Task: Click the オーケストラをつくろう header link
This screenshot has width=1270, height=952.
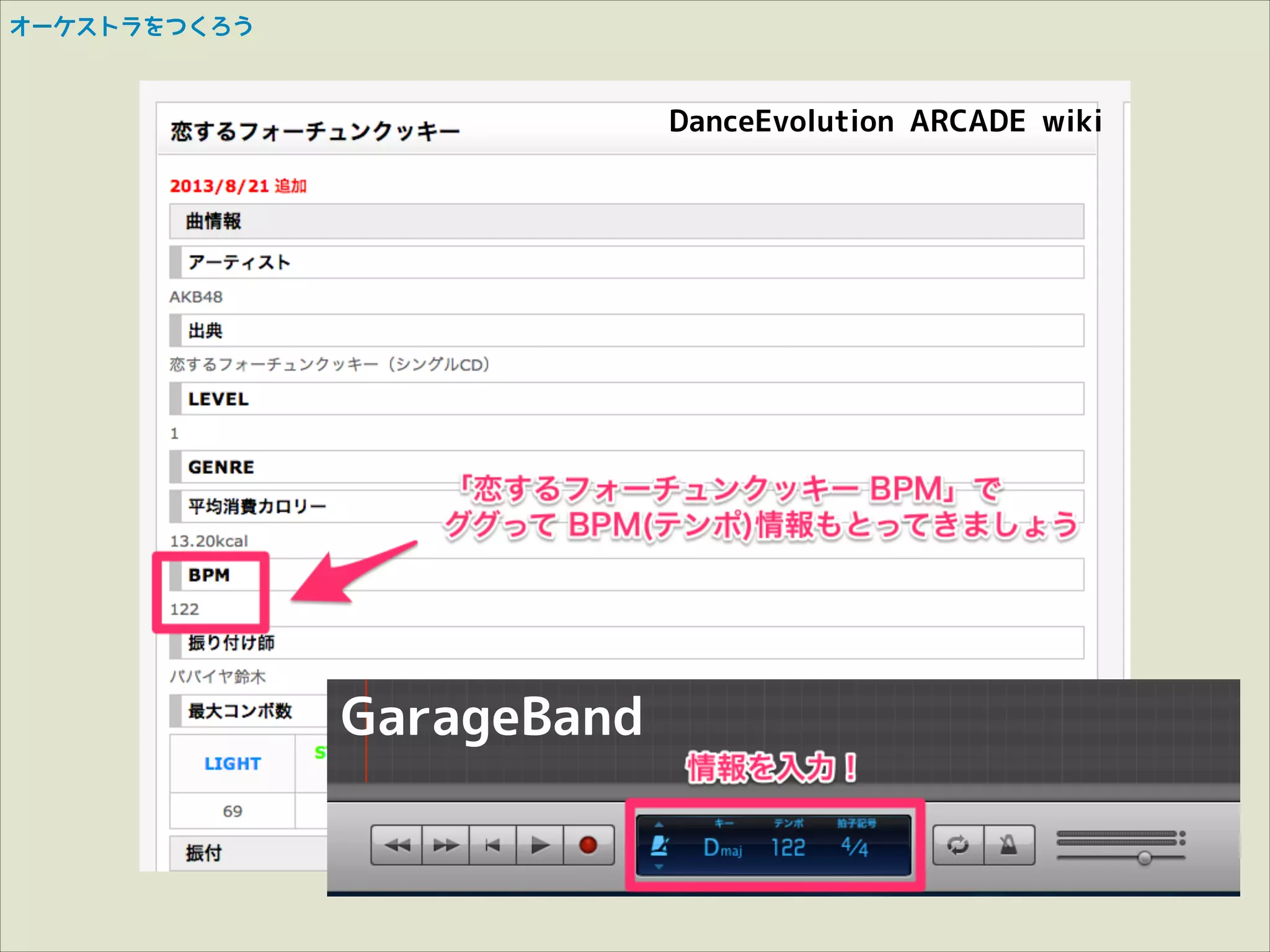Action: pos(131,26)
